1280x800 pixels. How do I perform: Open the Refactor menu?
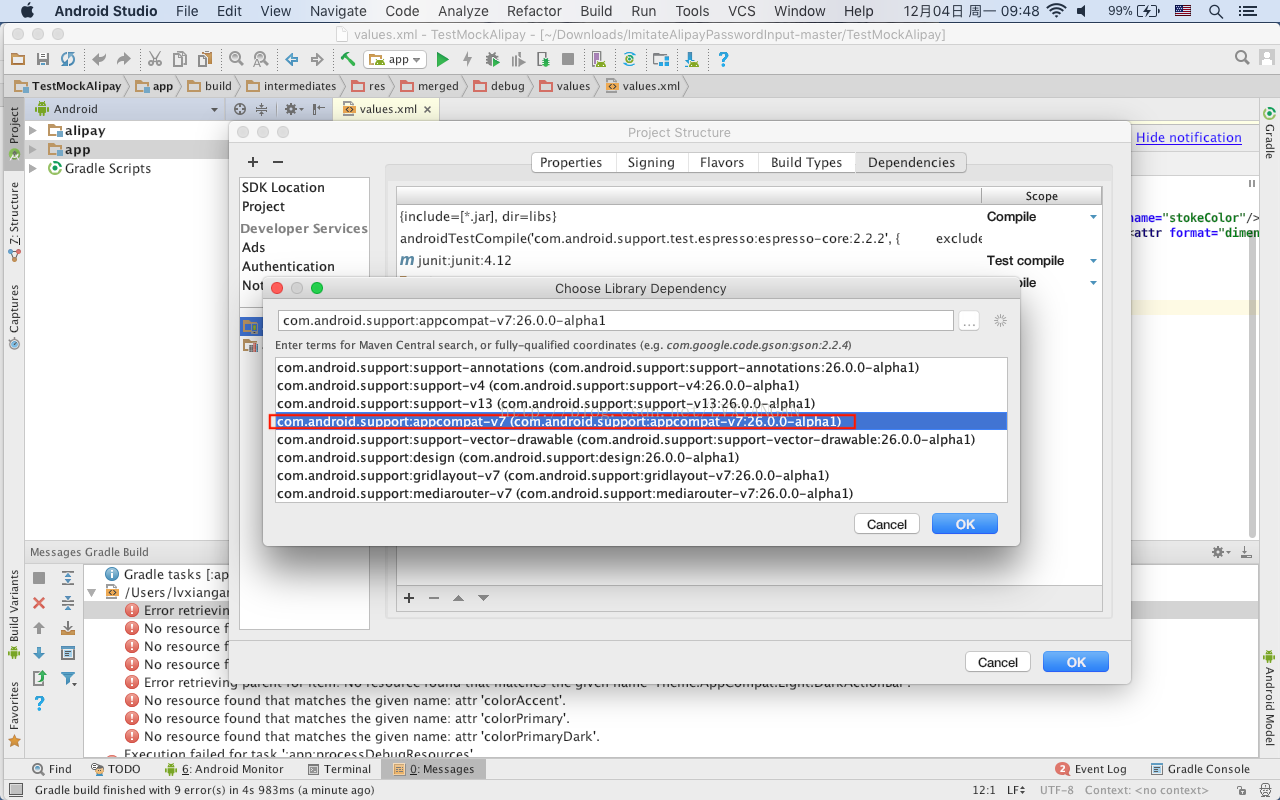click(534, 11)
